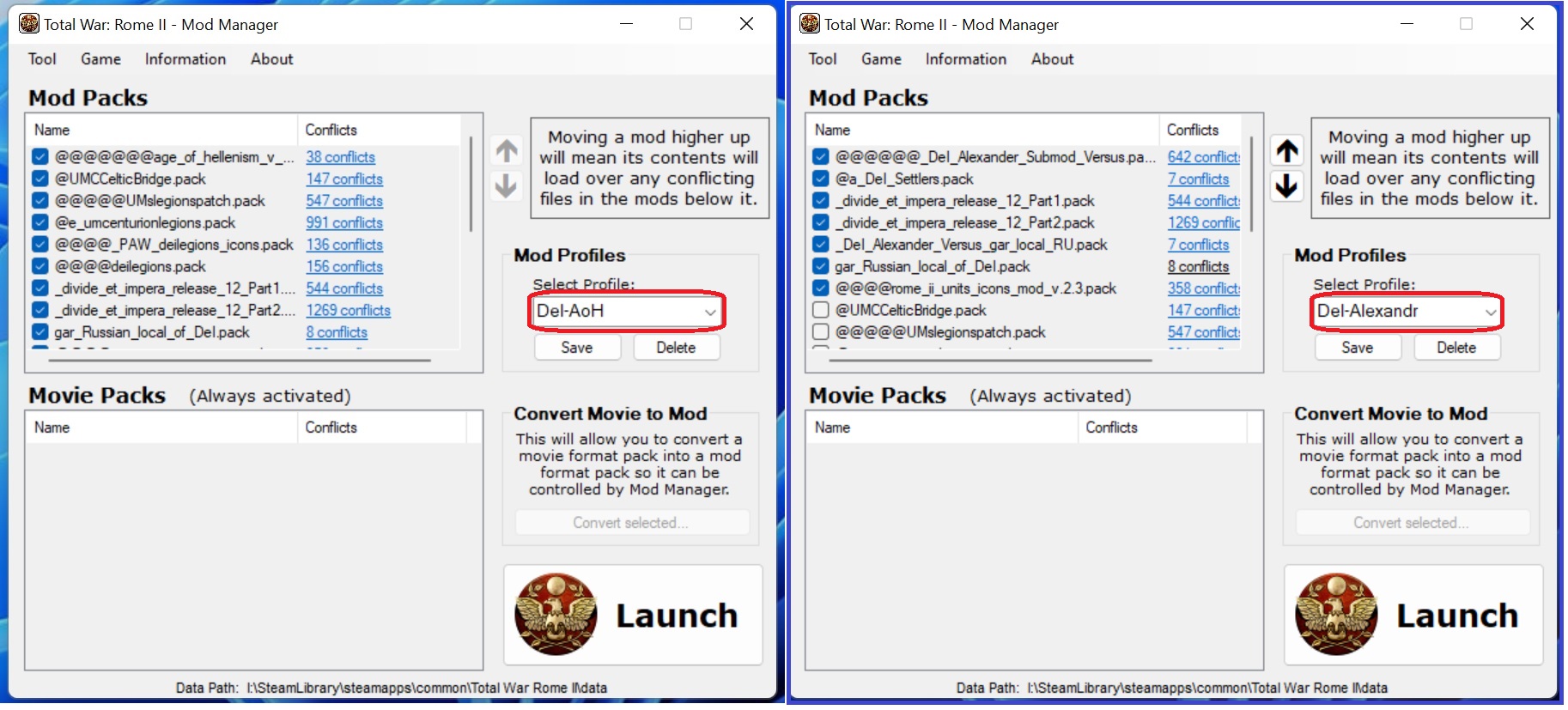This screenshot has width=1568, height=710.
Task: Open Tool menu in right window
Action: pyautogui.click(x=823, y=59)
